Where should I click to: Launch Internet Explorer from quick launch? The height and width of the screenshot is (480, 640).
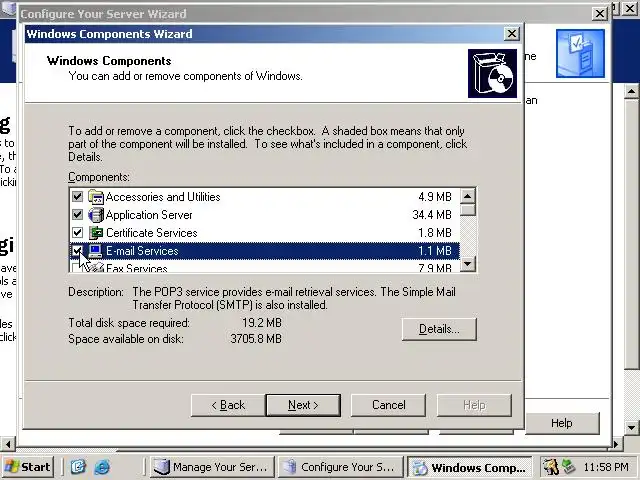tap(102, 467)
